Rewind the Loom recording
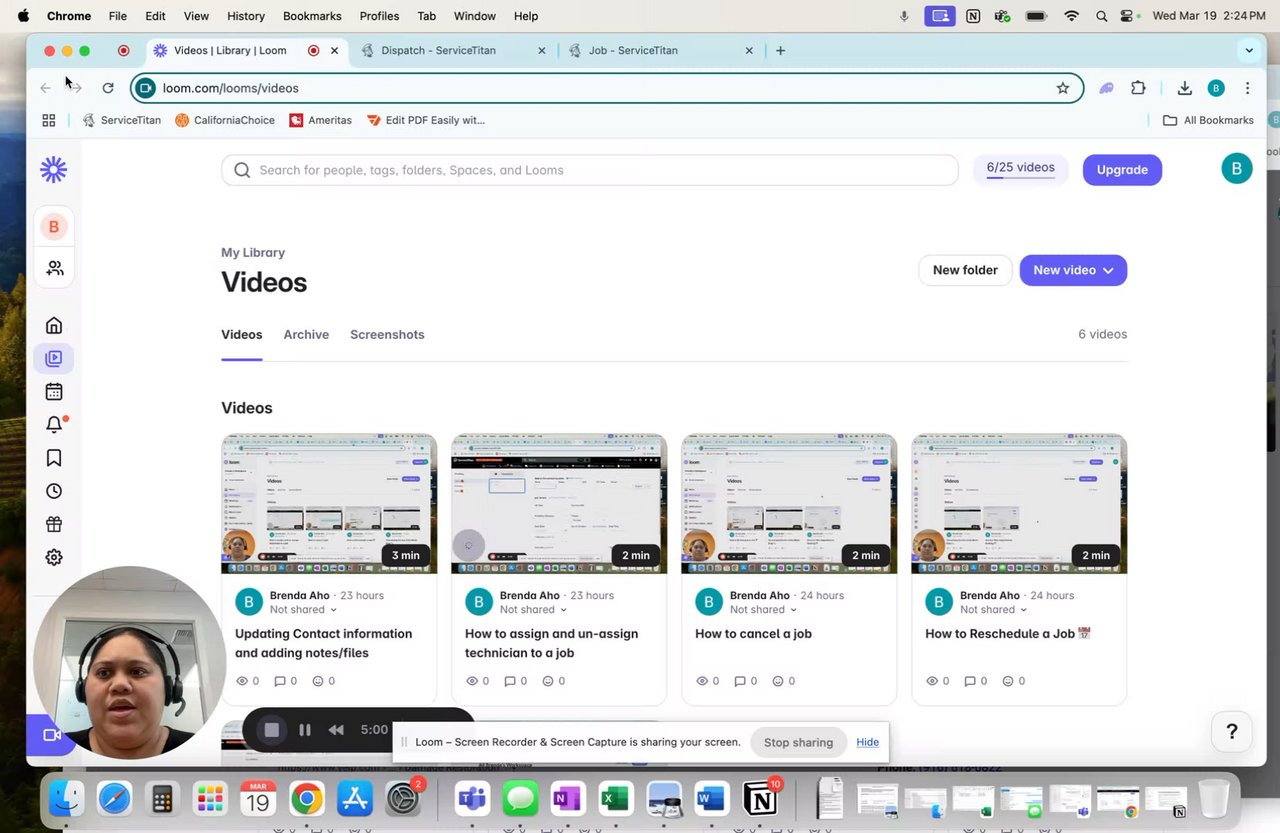The image size is (1280, 833). (x=337, y=730)
